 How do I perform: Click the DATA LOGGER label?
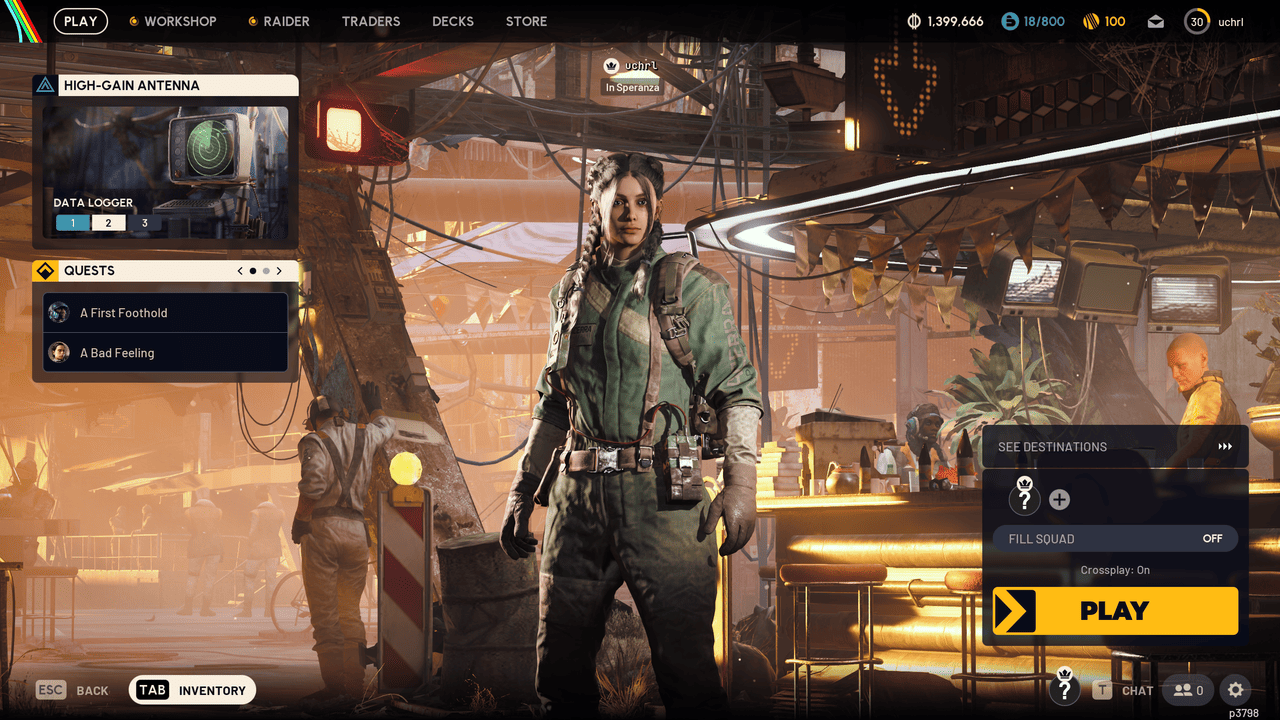(93, 203)
